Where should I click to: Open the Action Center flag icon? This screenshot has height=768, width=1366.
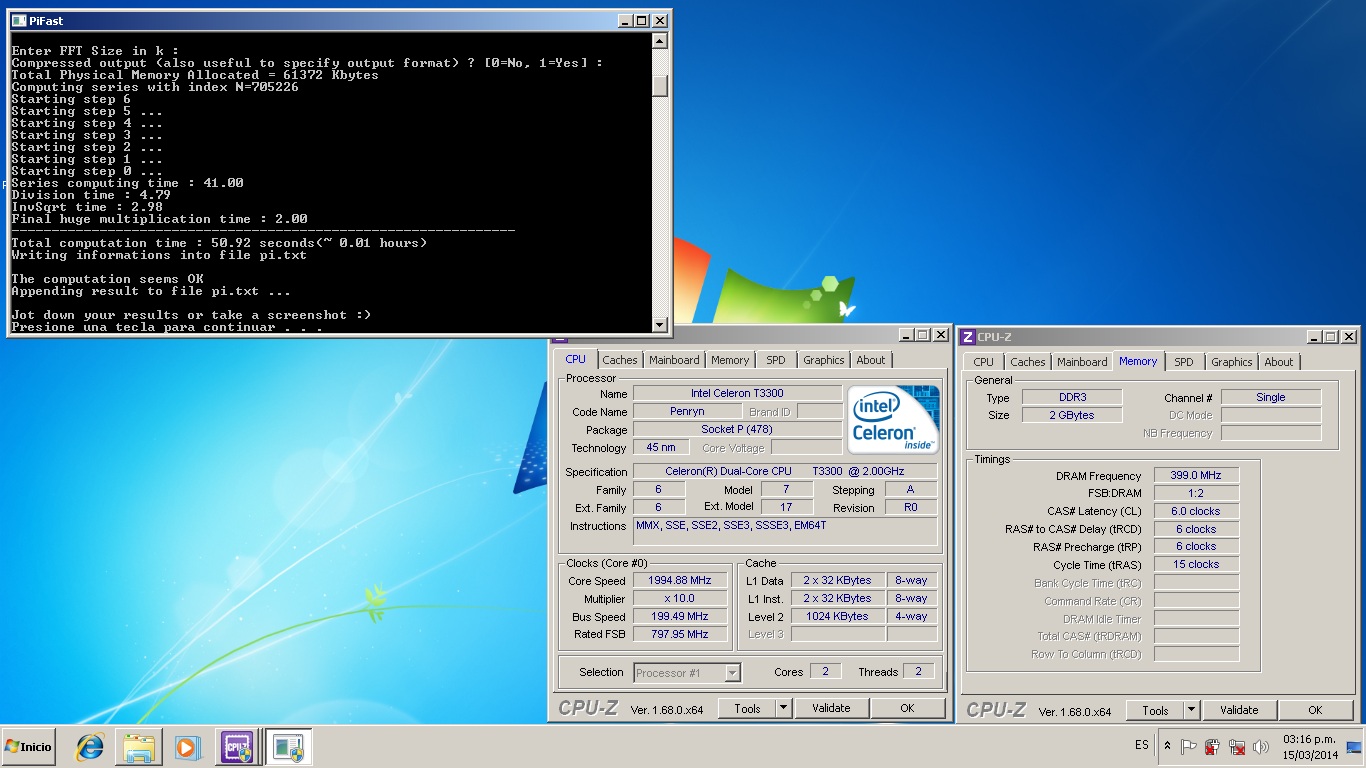(x=1189, y=746)
